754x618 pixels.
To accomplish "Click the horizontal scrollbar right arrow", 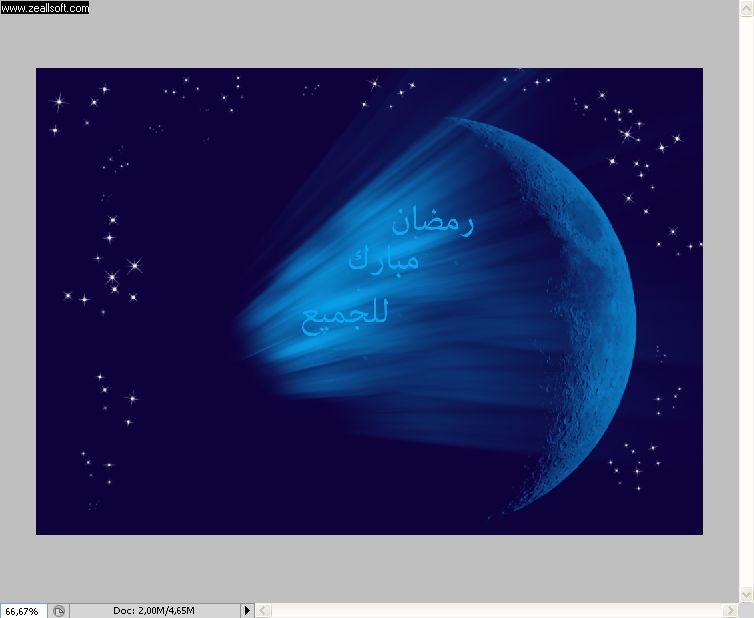I will point(731,610).
